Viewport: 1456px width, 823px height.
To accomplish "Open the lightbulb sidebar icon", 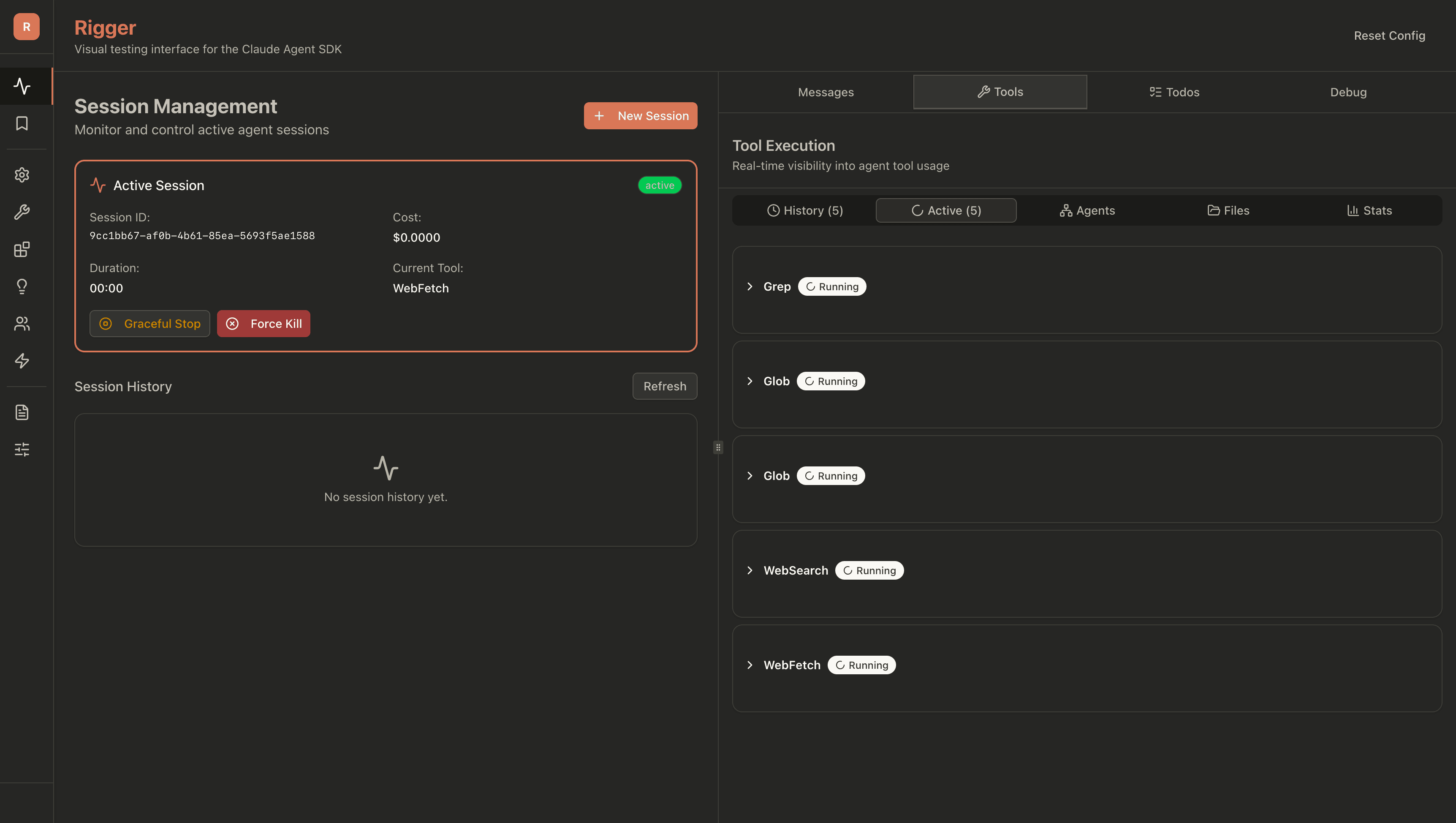I will [22, 286].
